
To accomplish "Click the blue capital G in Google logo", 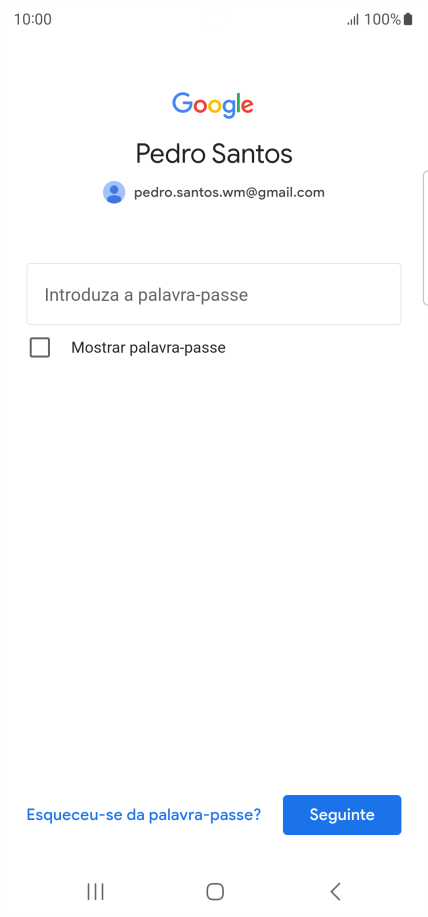I will click(x=182, y=103).
